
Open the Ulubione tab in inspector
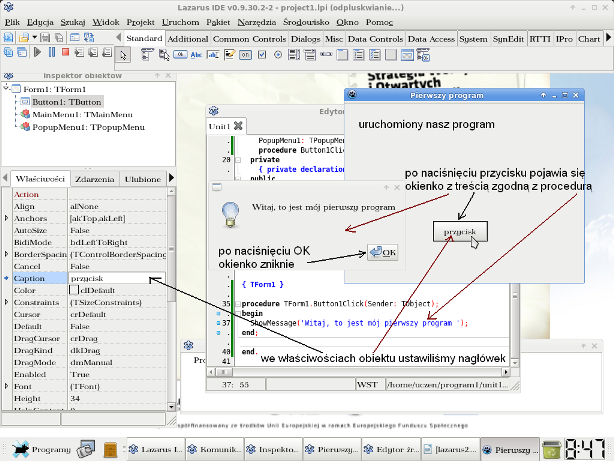[x=143, y=179]
